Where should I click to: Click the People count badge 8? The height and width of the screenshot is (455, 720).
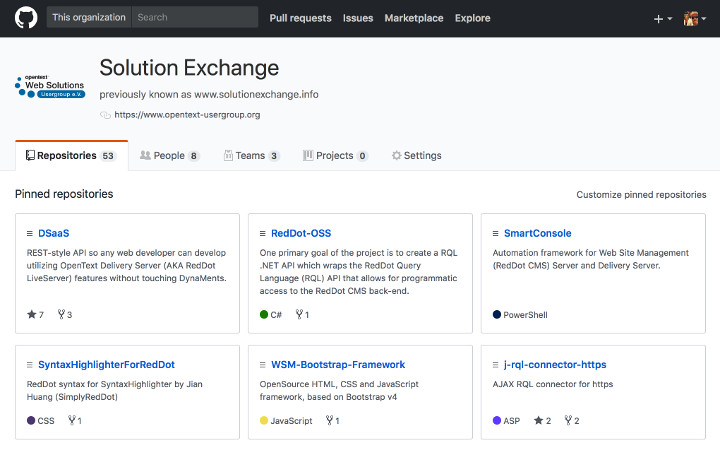[x=194, y=156]
